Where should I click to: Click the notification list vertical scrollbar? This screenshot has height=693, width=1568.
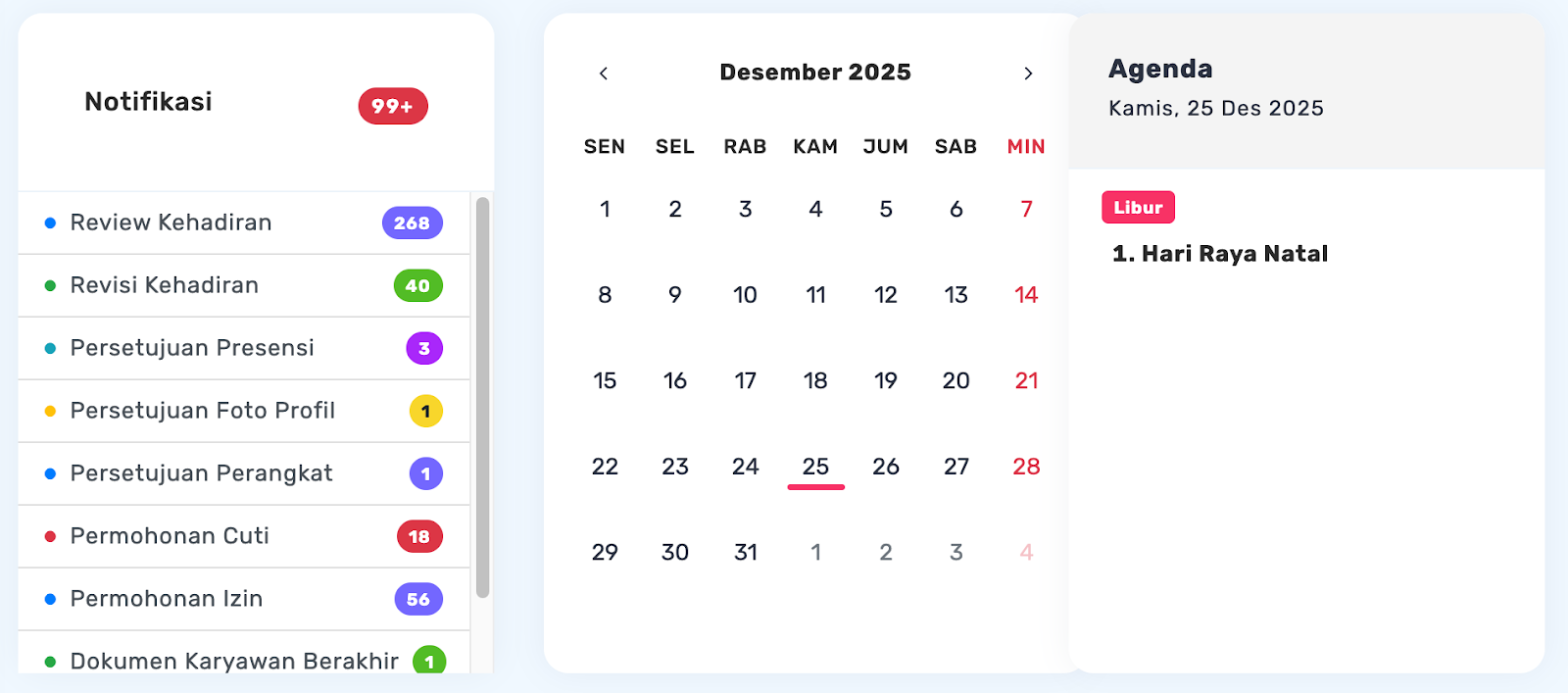pyautogui.click(x=482, y=397)
